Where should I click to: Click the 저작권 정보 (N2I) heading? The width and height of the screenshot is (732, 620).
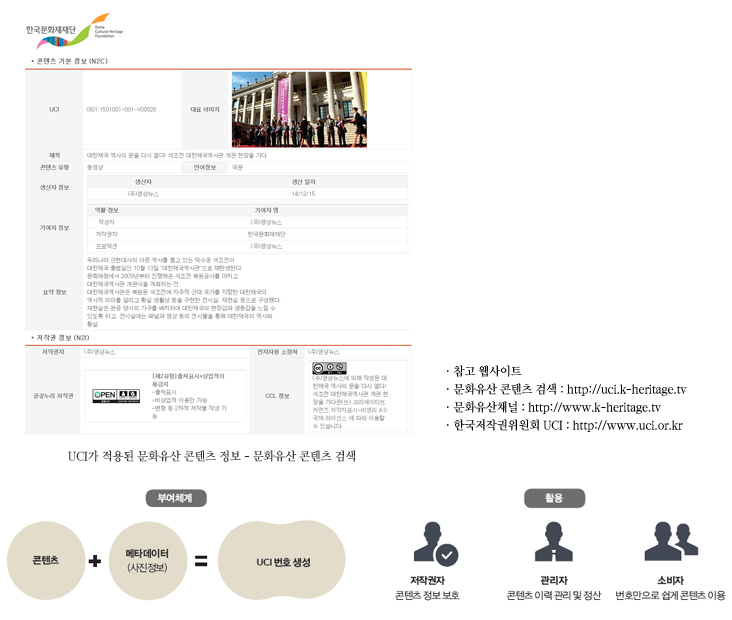coord(63,338)
